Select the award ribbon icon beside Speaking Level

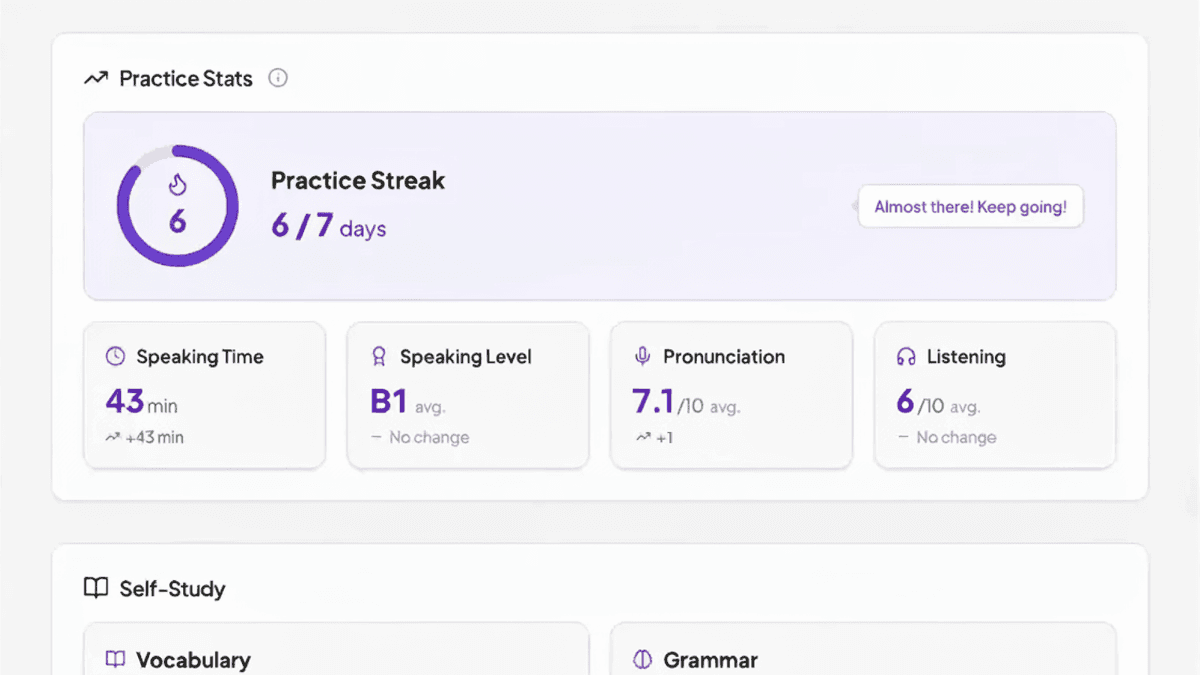pos(378,356)
